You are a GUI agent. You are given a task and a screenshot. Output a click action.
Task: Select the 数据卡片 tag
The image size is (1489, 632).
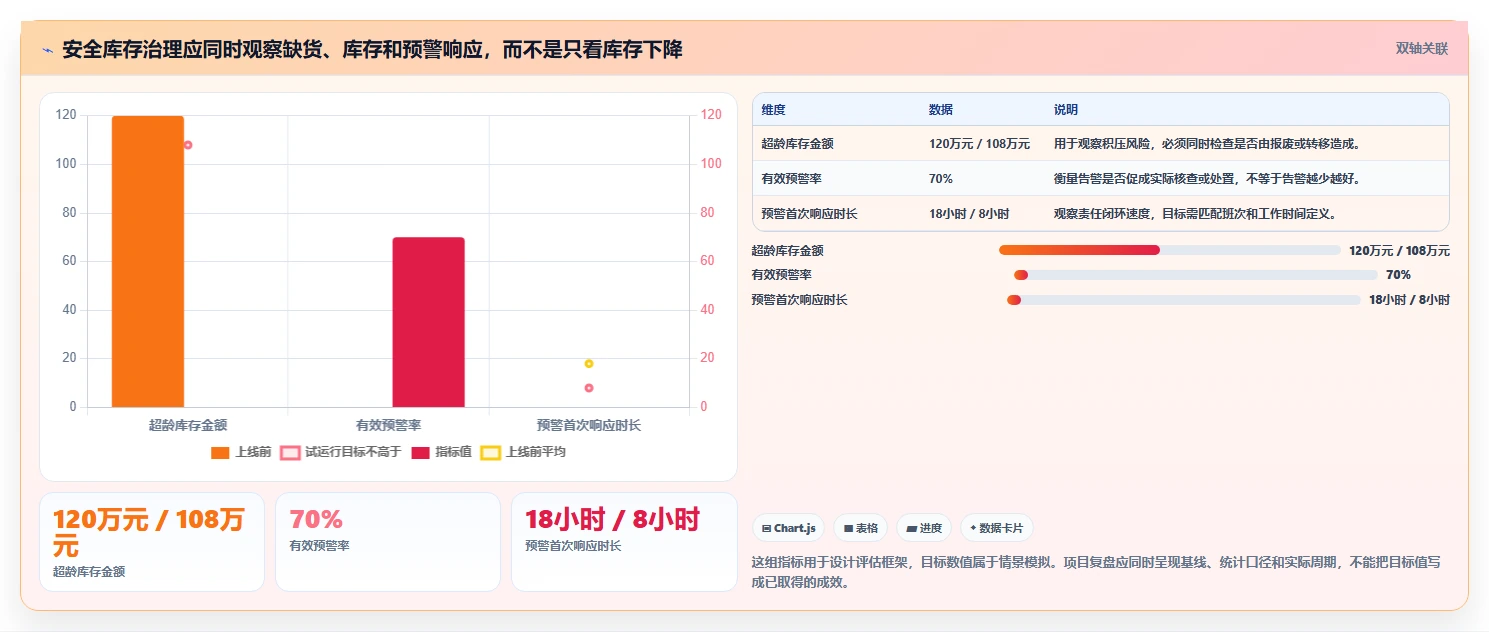996,528
